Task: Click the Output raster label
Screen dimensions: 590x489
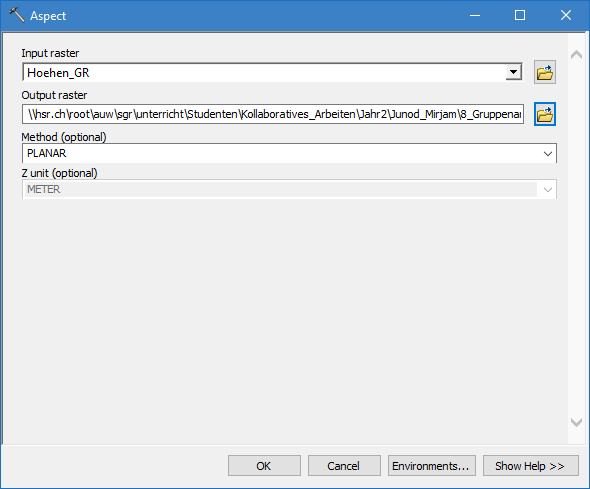Action: coord(54,95)
